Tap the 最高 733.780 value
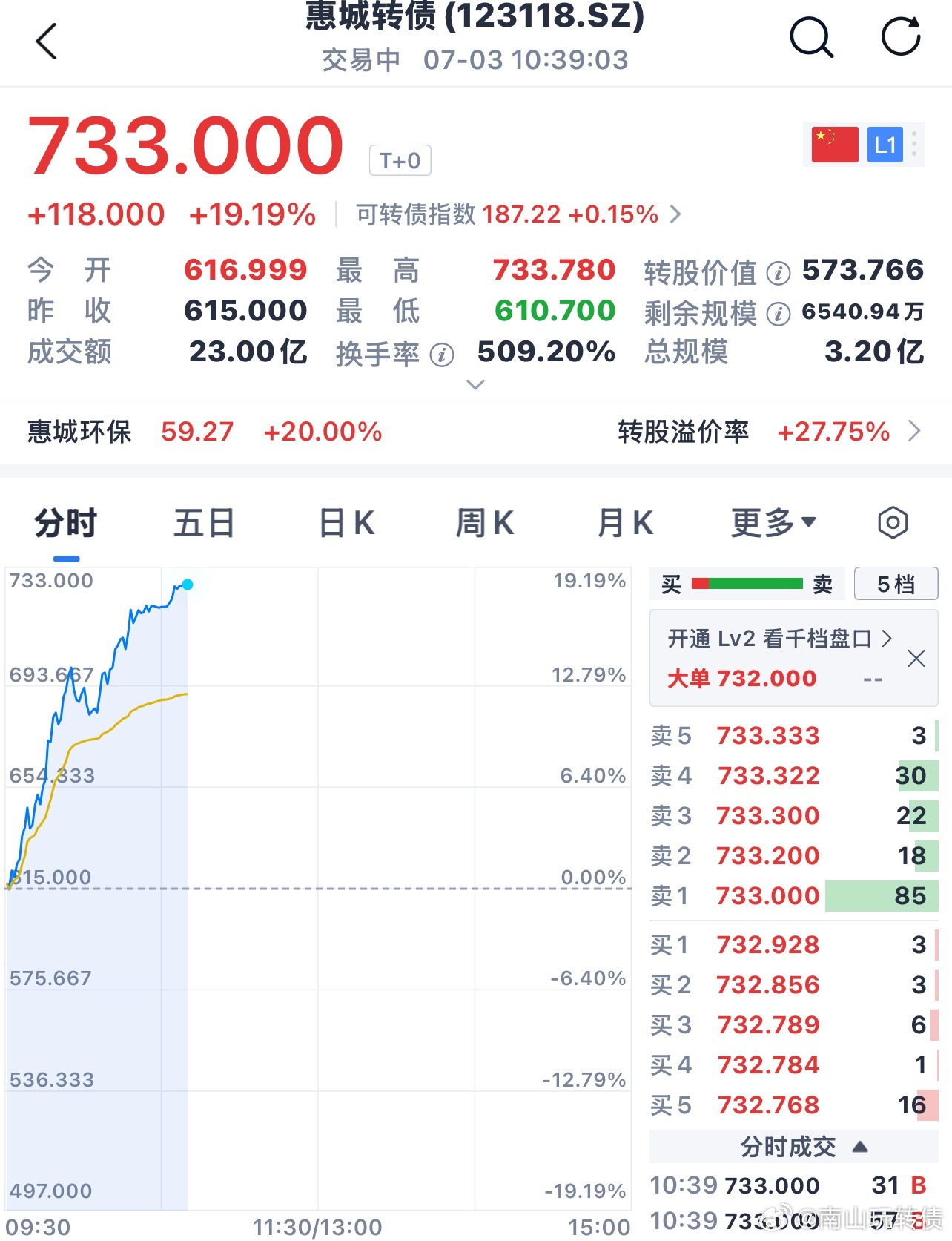This screenshot has width=952, height=1241. pyautogui.click(x=554, y=270)
